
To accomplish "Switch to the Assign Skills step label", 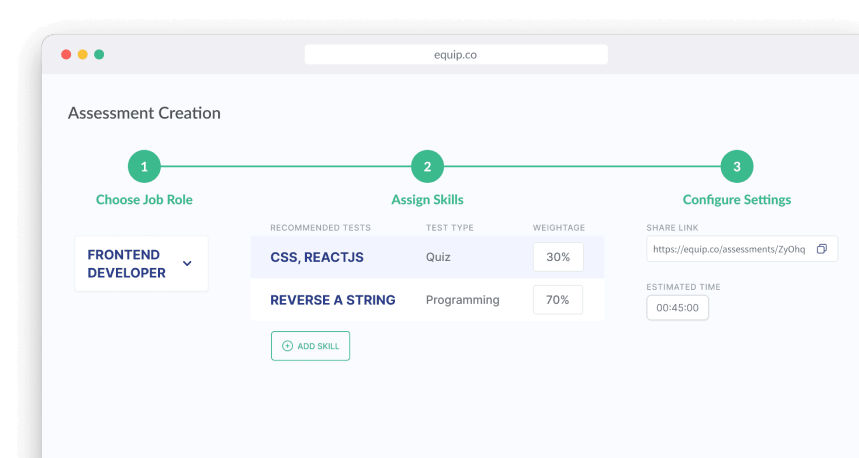I will pos(427,200).
